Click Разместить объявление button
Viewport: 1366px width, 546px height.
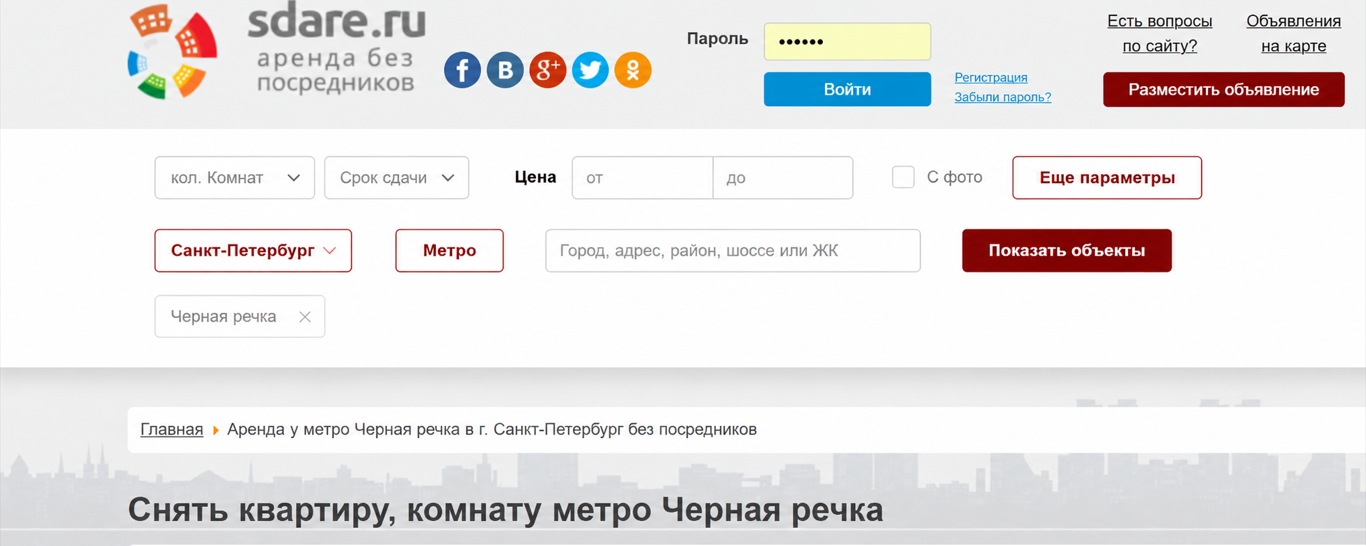point(1224,90)
